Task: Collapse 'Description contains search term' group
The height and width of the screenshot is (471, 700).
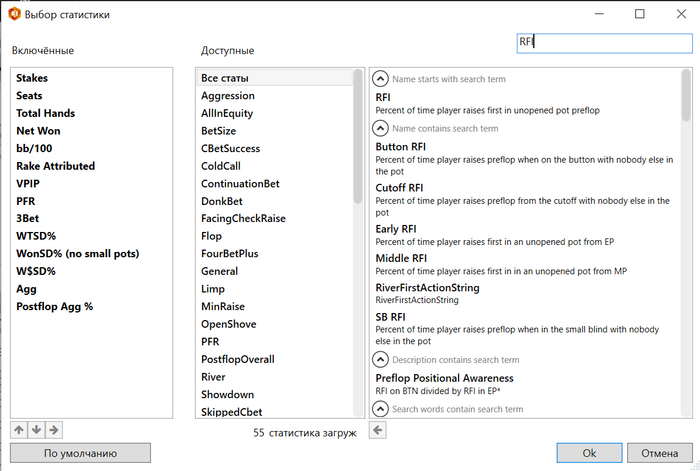Action: pos(380,359)
